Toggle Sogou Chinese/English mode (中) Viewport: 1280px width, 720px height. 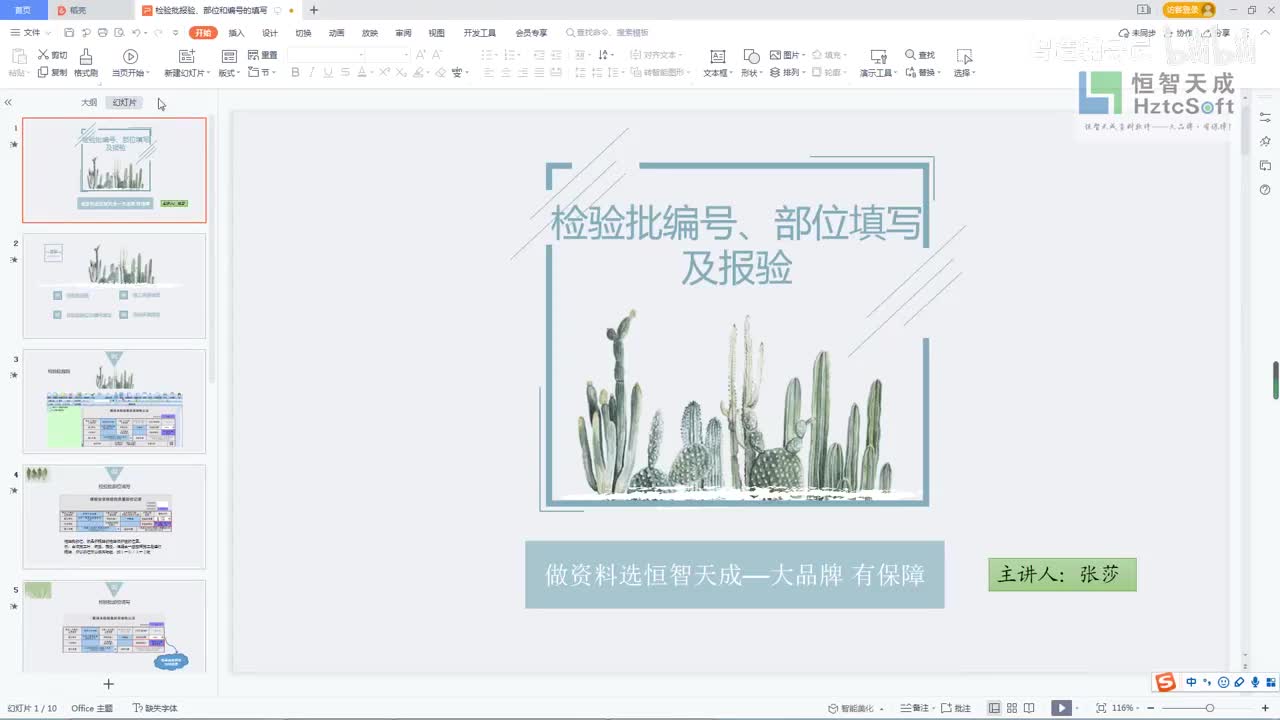(1191, 682)
